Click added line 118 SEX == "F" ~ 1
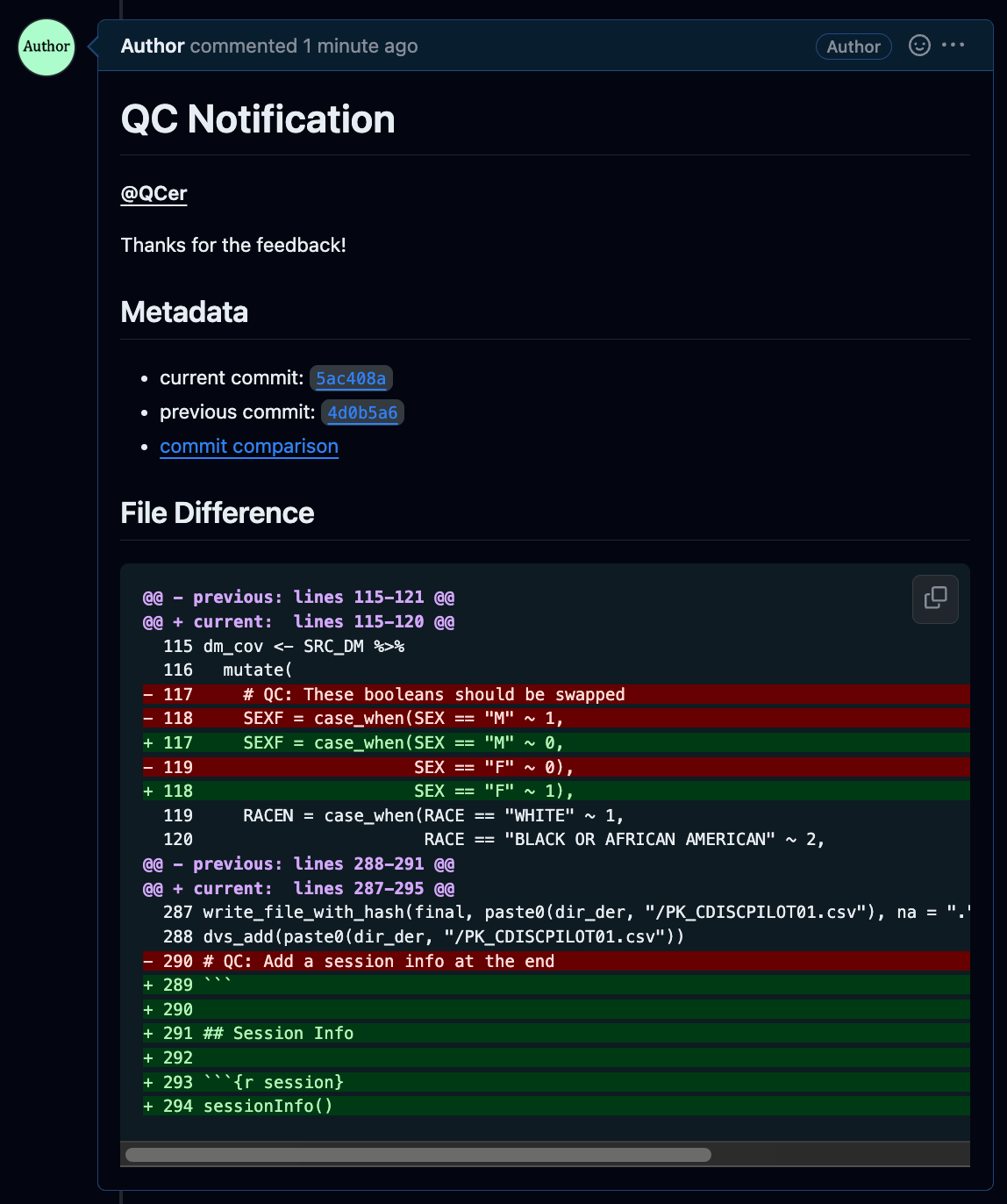The width and height of the screenshot is (1007, 1204). pos(556,792)
